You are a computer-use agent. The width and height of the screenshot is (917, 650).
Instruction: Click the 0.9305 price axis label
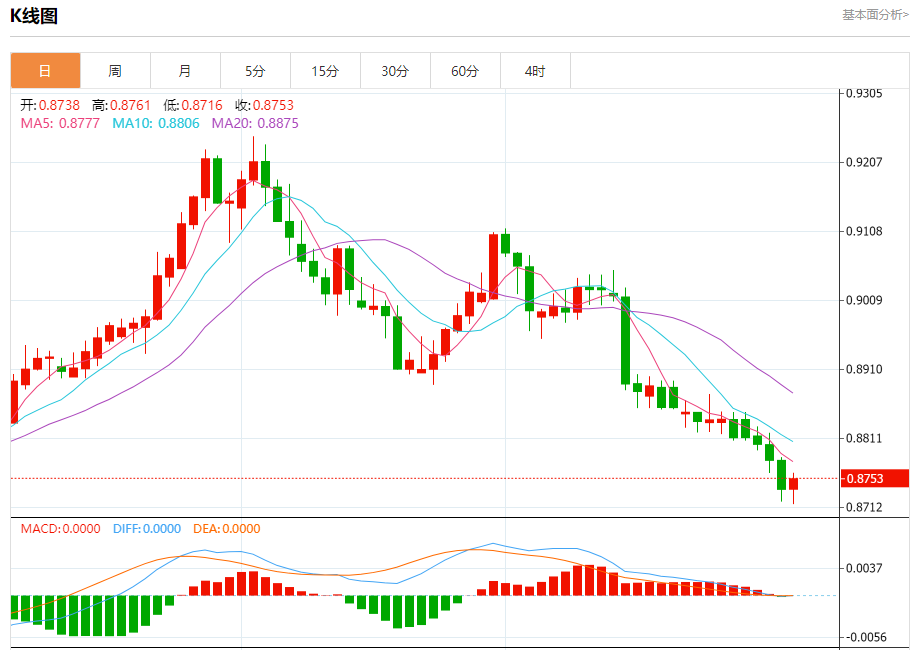pos(864,93)
